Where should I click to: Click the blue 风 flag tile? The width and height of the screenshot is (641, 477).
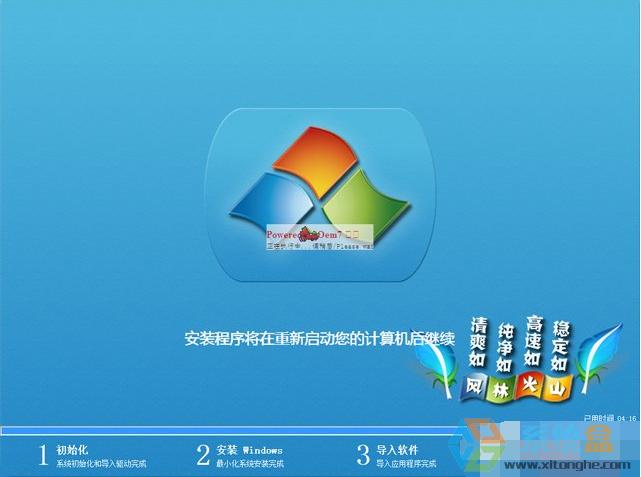pos(476,386)
